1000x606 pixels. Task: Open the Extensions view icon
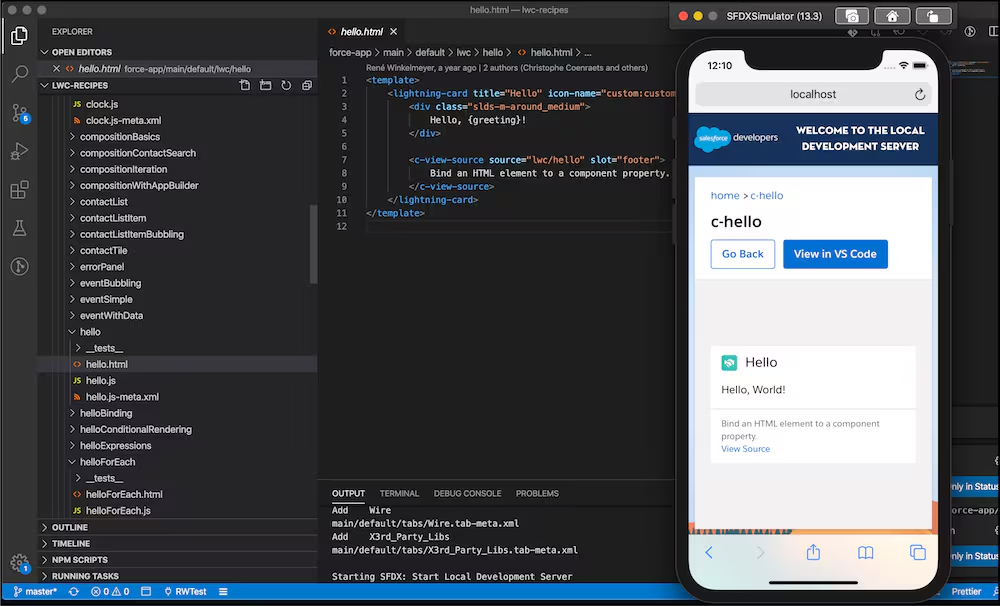[x=20, y=189]
